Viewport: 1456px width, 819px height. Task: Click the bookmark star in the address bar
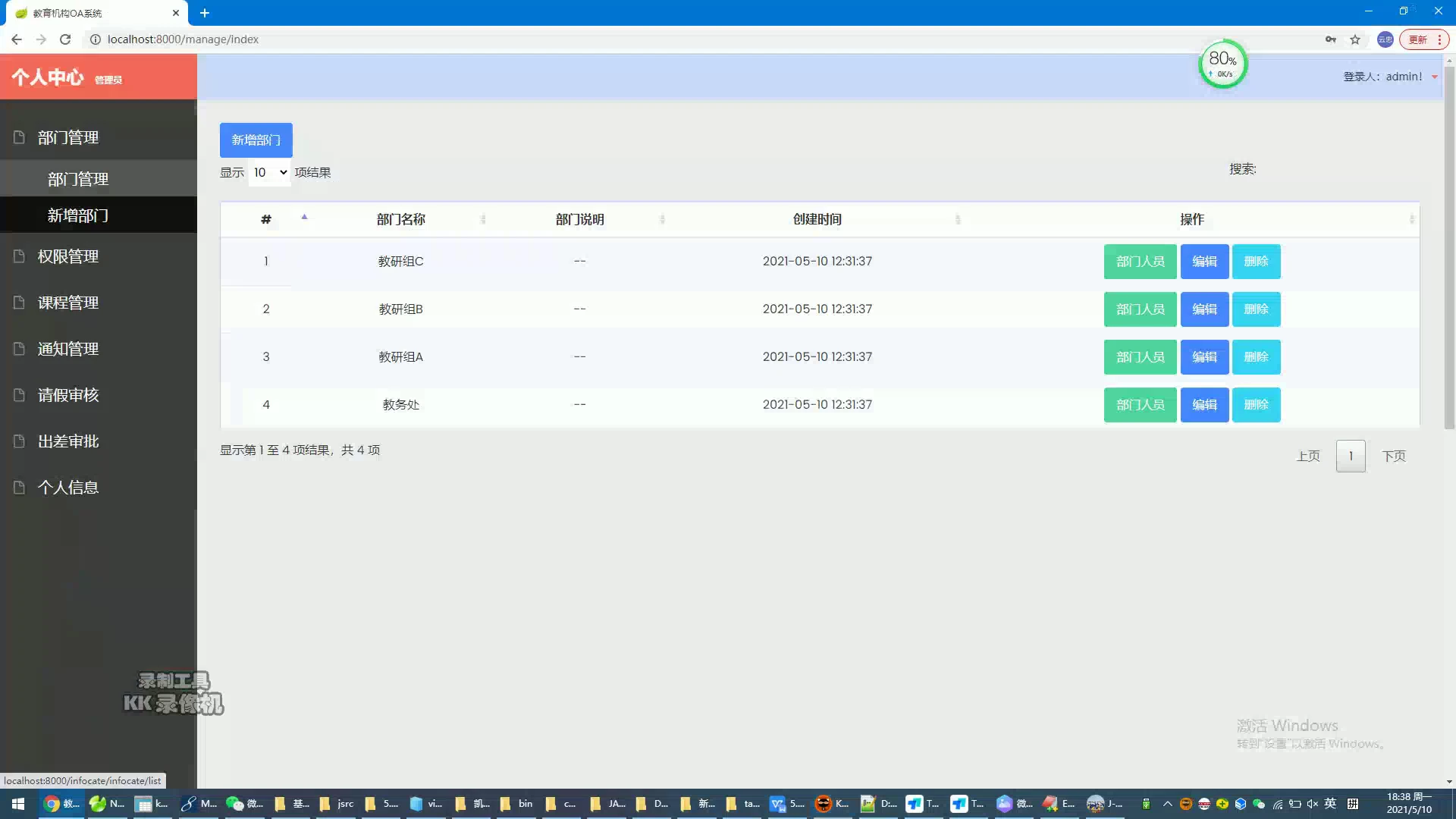(x=1355, y=39)
